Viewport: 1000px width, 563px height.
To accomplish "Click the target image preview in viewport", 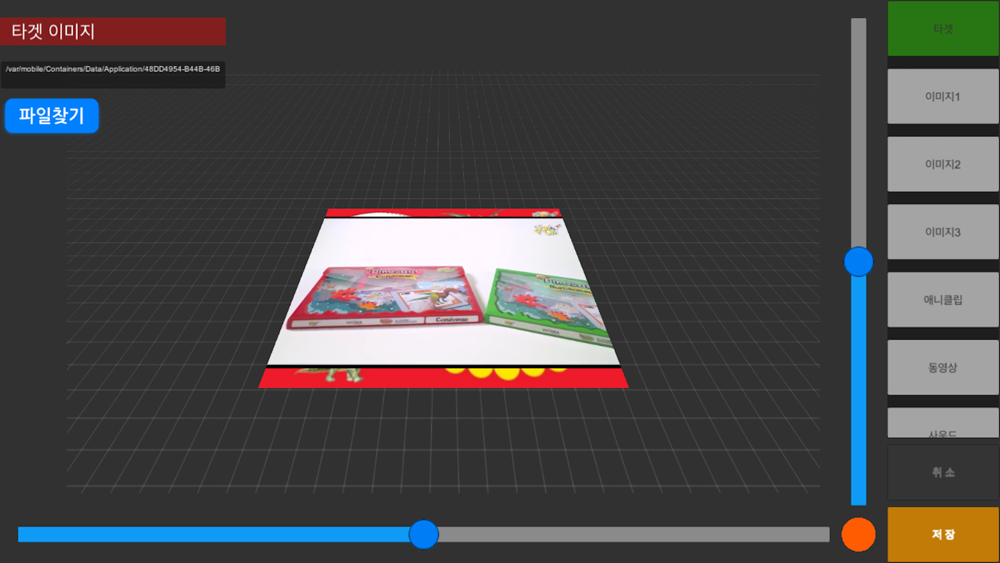I will pyautogui.click(x=443, y=298).
